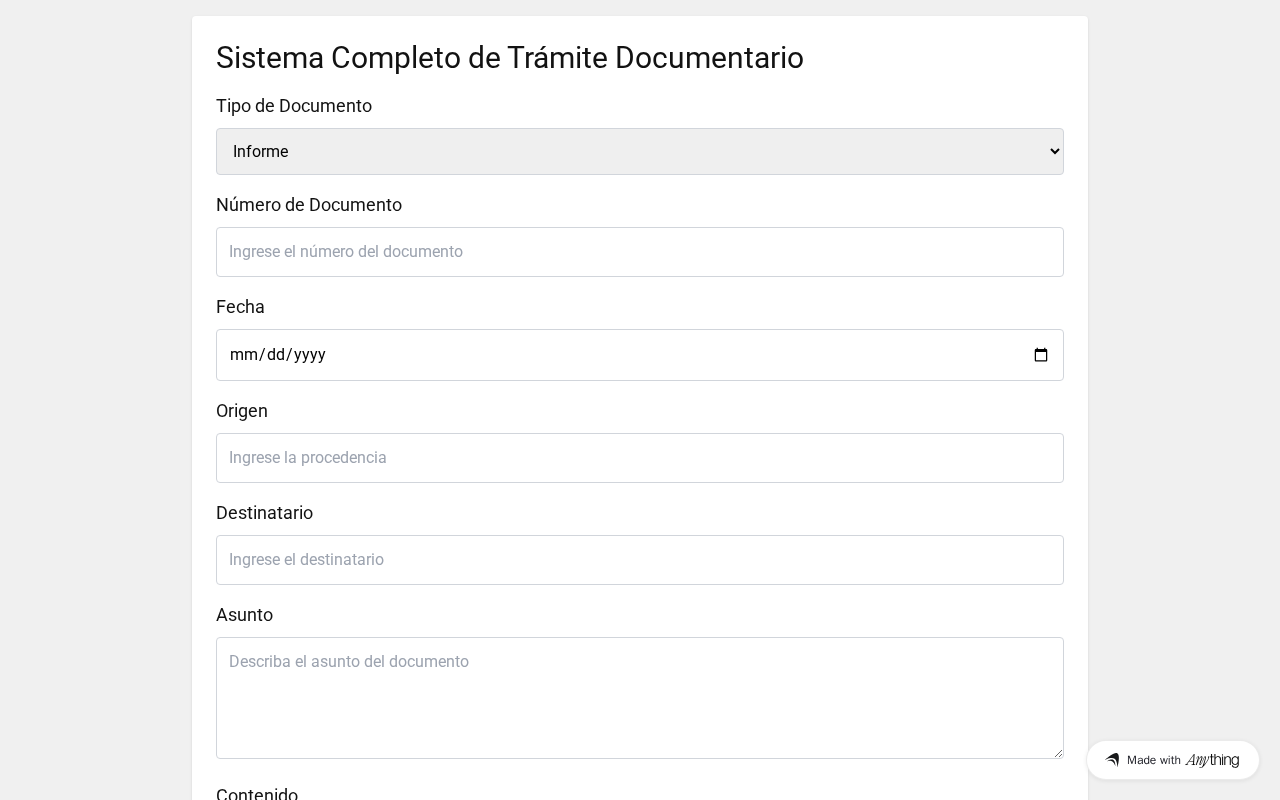This screenshot has height=800, width=1280.
Task: Open the calendar picker in Fecha field
Action: click(1041, 355)
